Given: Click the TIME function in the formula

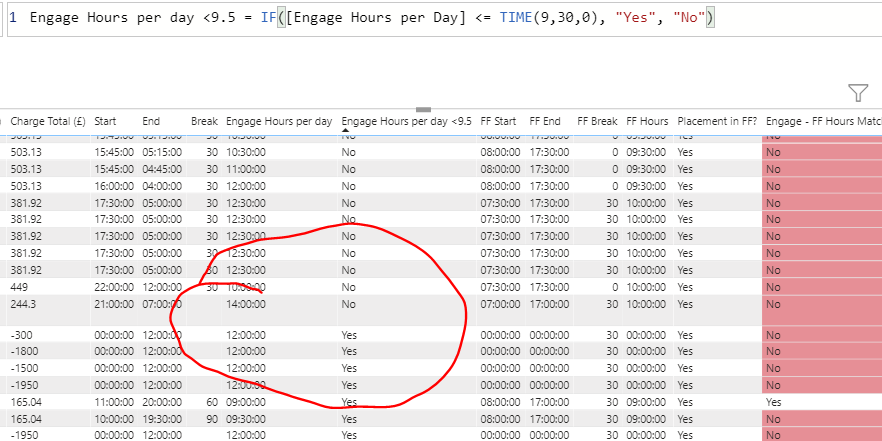Looking at the screenshot, I should 515,18.
